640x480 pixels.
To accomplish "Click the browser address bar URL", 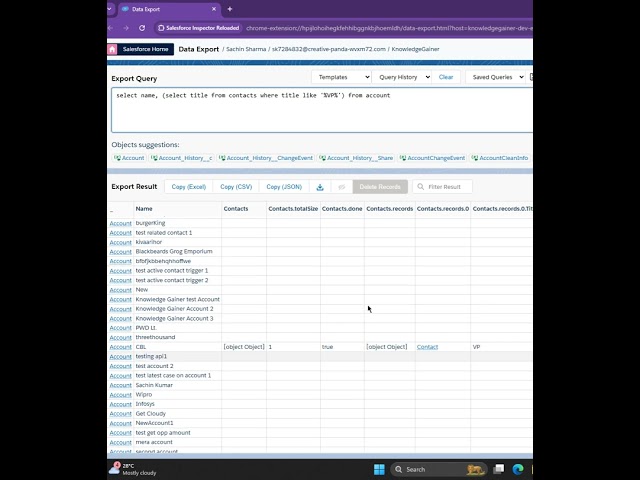I will 389,28.
